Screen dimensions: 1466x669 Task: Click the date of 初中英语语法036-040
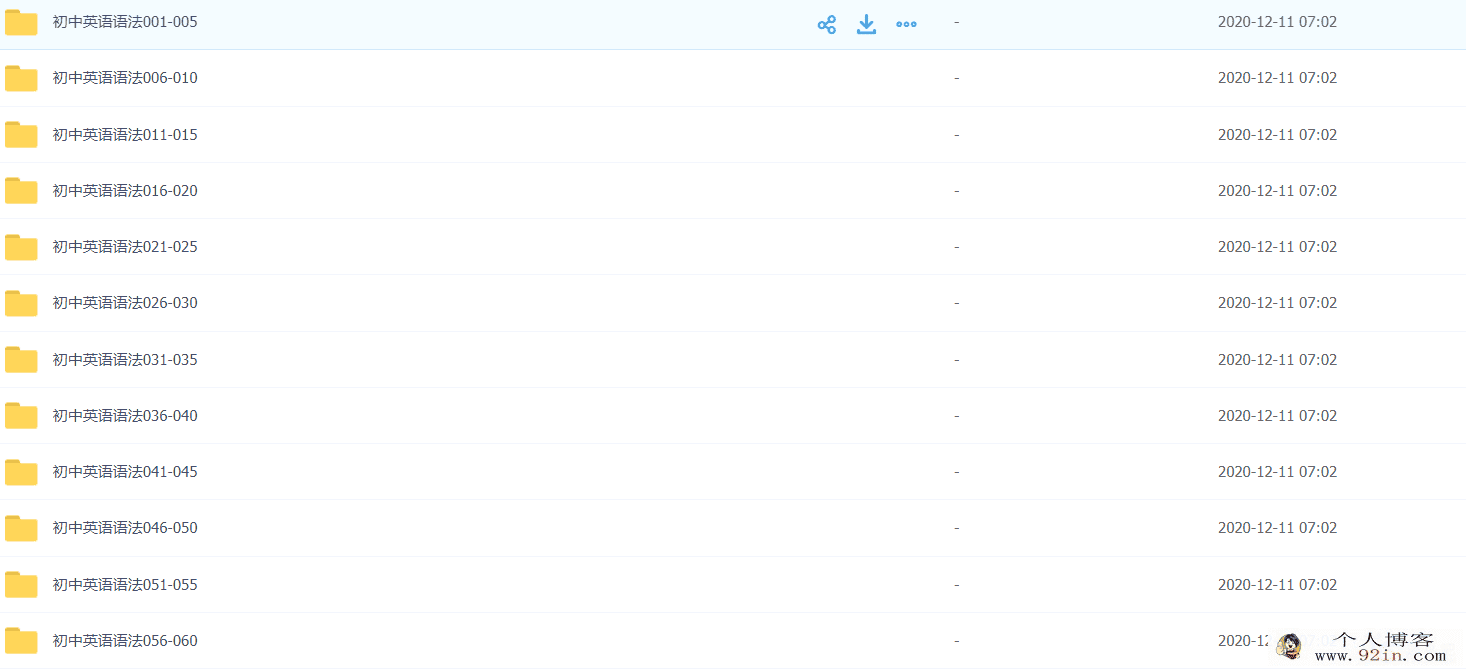1277,415
